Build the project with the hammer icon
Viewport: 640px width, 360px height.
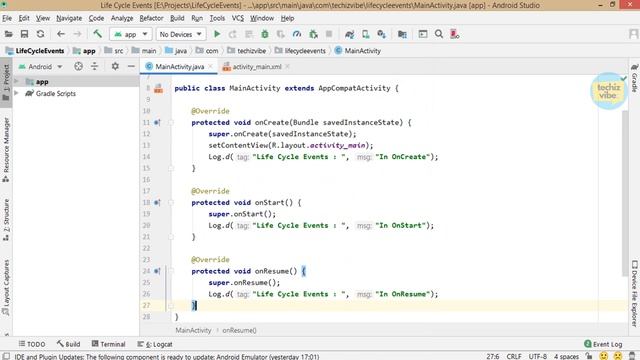click(97, 34)
